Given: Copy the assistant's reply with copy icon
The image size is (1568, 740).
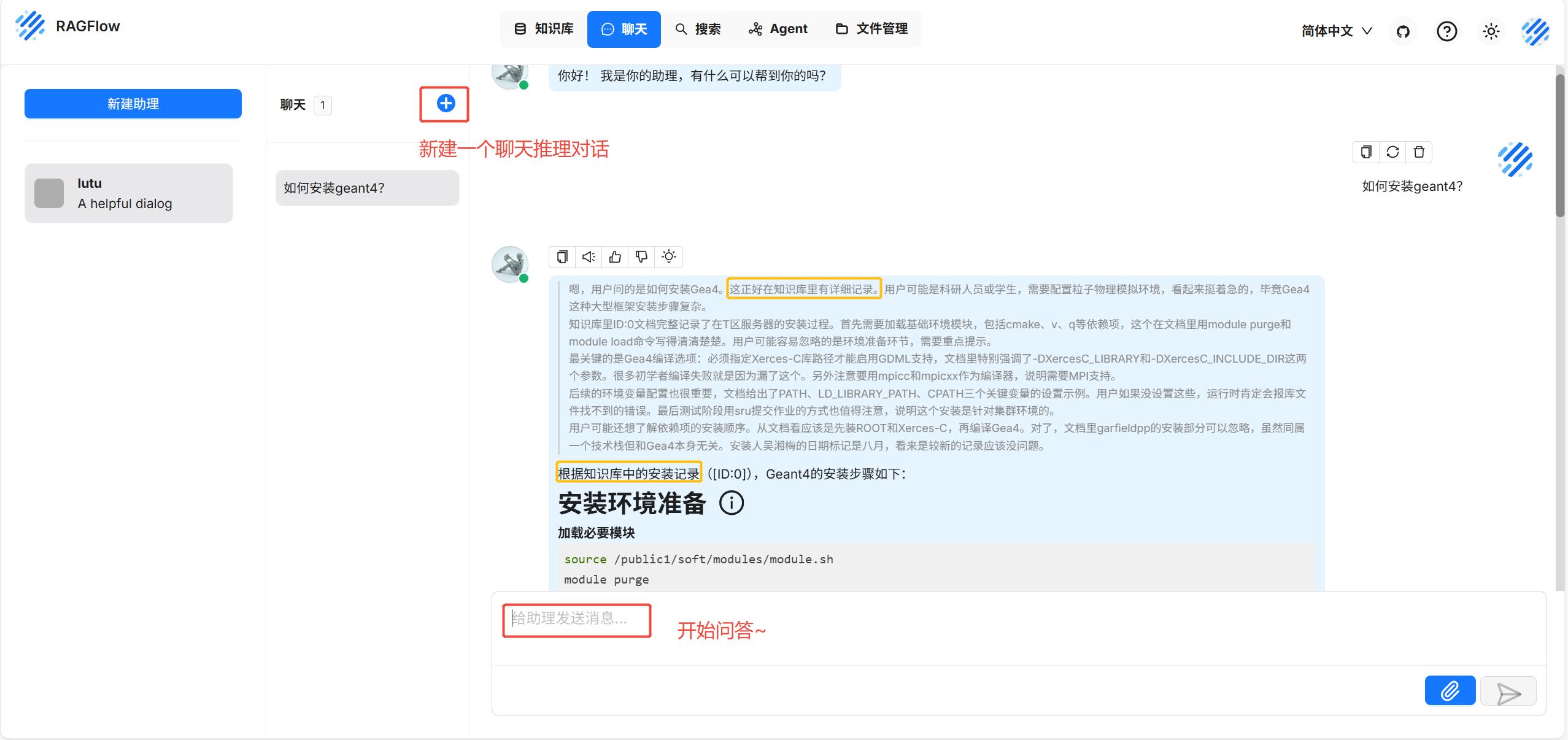Looking at the screenshot, I should 562,256.
